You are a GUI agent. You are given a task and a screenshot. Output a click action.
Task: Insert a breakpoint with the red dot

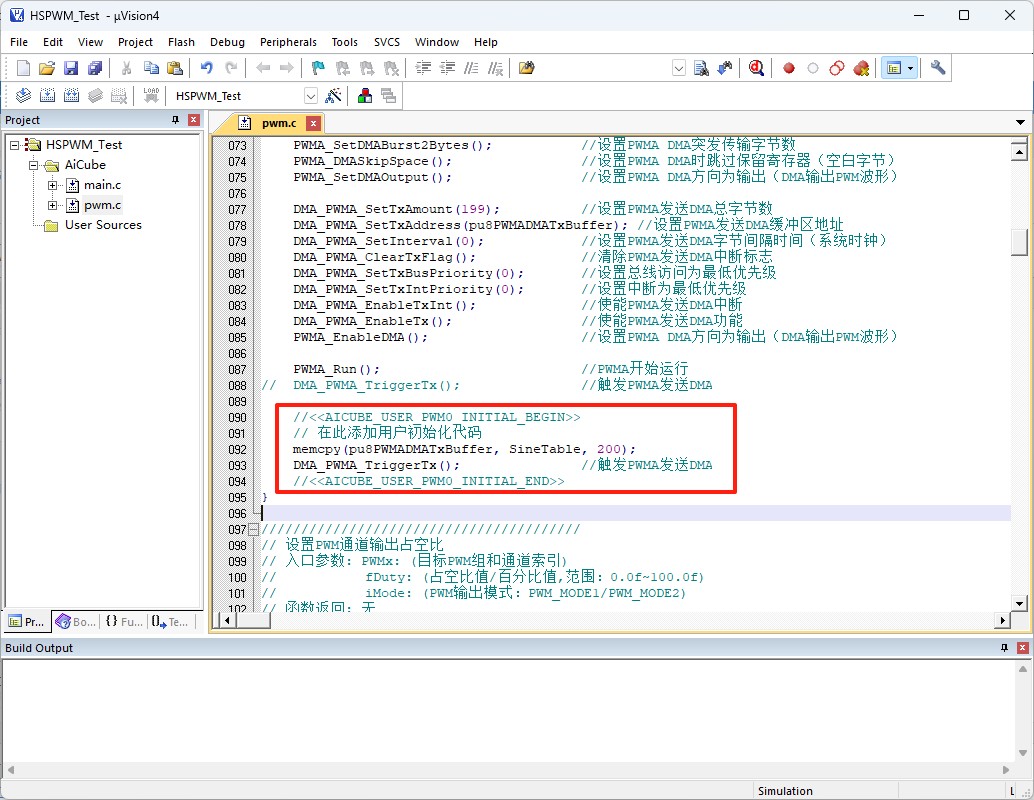[789, 68]
